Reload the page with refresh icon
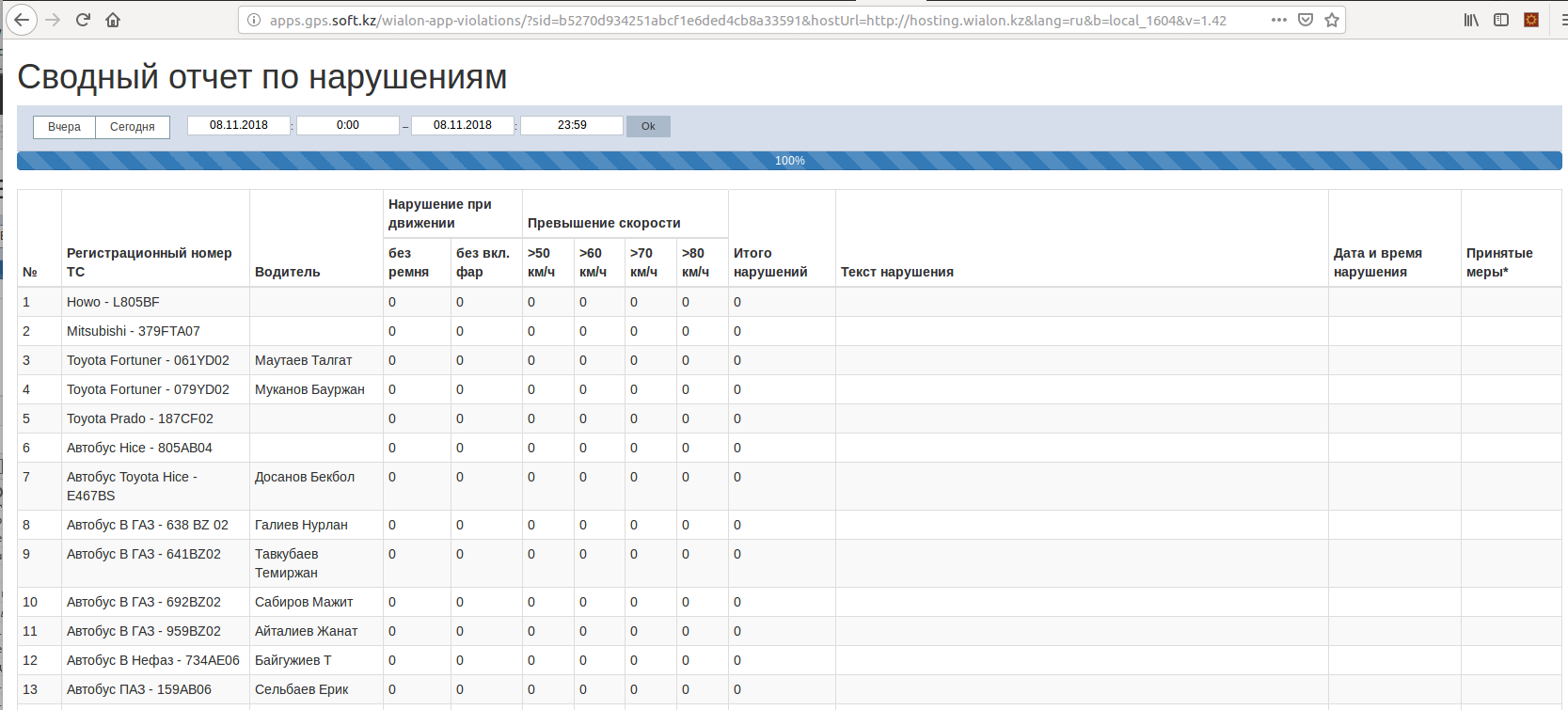The image size is (1568, 710). coord(83,20)
